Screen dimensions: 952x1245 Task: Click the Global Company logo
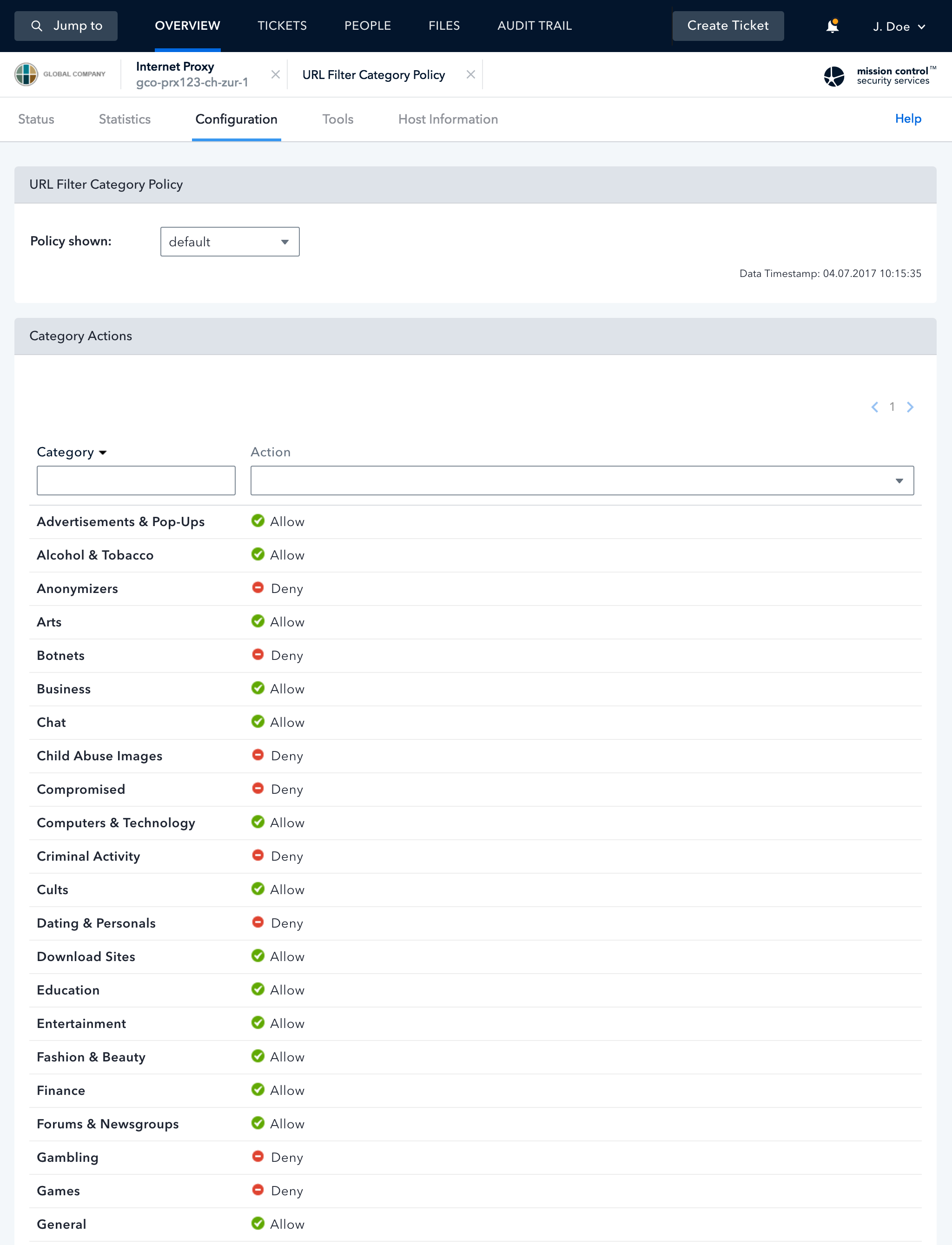coord(60,74)
